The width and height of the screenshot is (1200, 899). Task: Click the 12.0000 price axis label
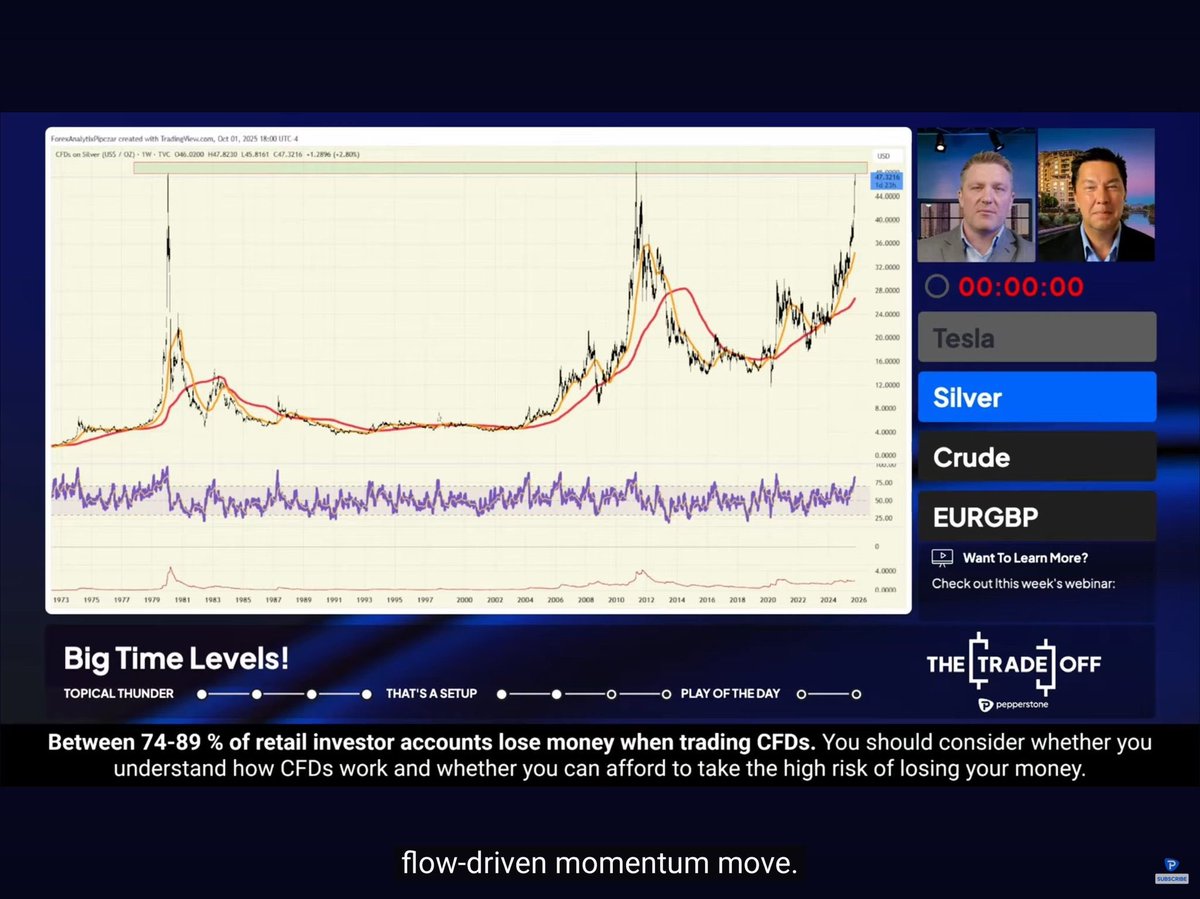pyautogui.click(x=887, y=384)
